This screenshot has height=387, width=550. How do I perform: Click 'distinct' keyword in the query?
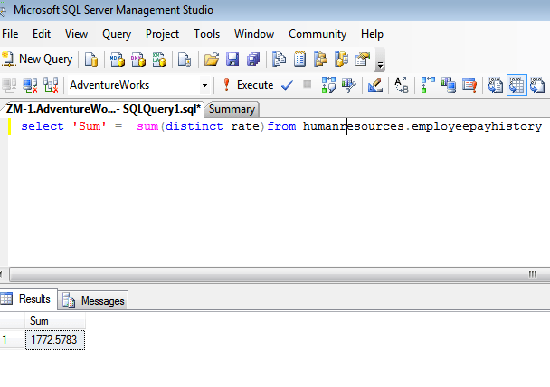pyautogui.click(x=194, y=126)
